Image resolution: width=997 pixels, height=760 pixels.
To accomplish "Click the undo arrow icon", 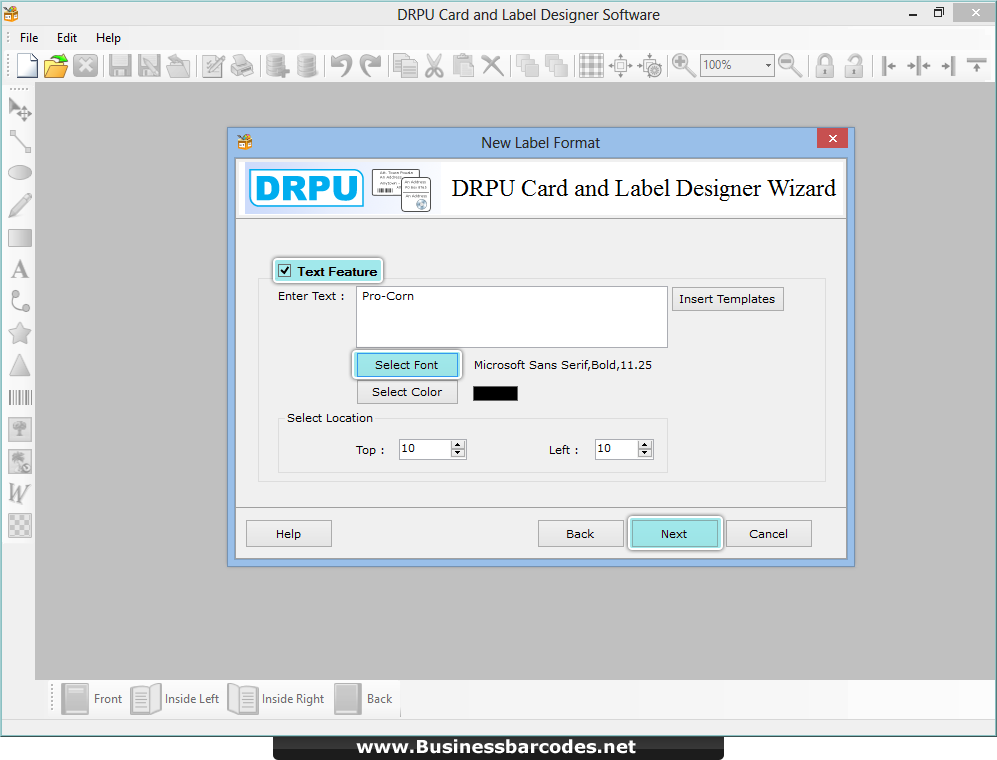I will 341,66.
